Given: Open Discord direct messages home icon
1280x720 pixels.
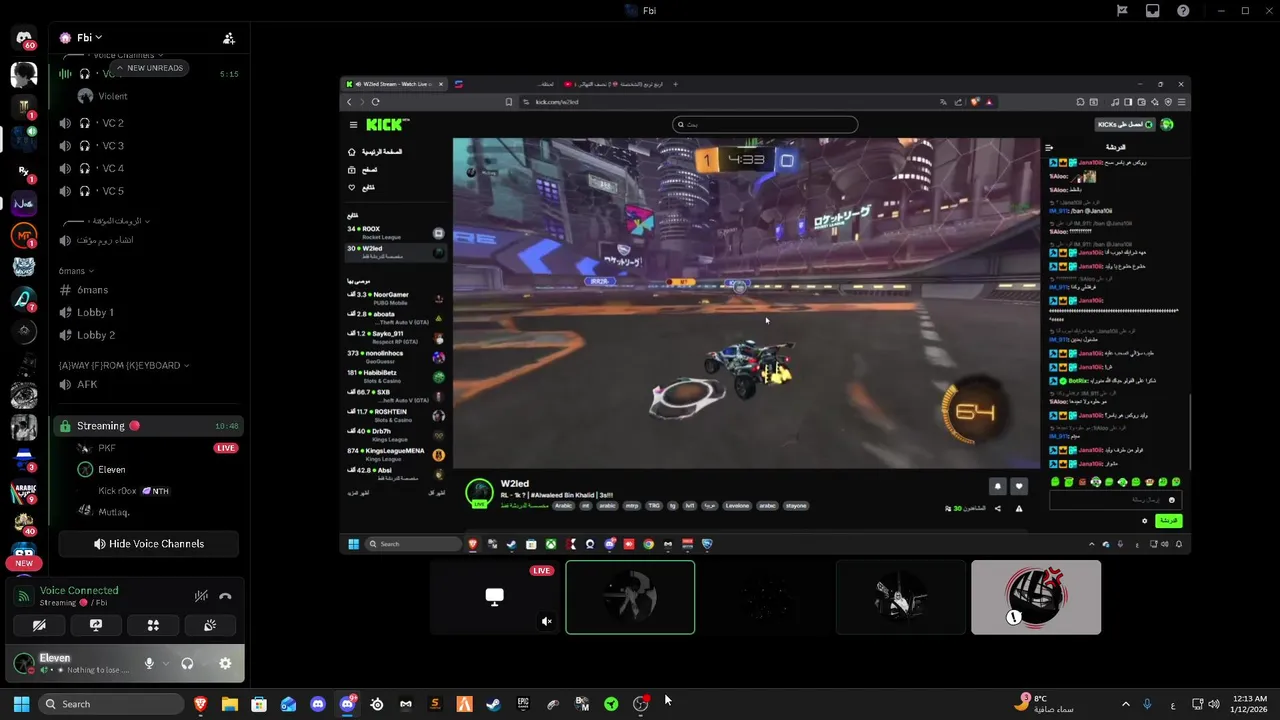Looking at the screenshot, I should tap(24, 38).
